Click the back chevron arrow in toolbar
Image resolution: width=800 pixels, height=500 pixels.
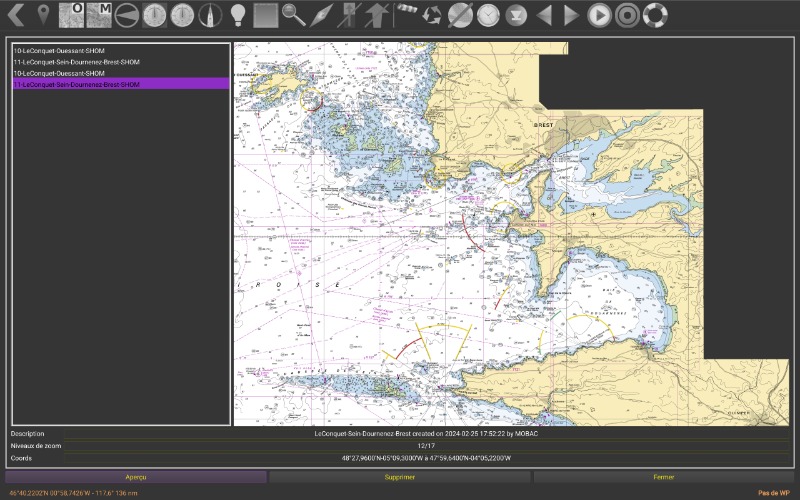point(15,15)
